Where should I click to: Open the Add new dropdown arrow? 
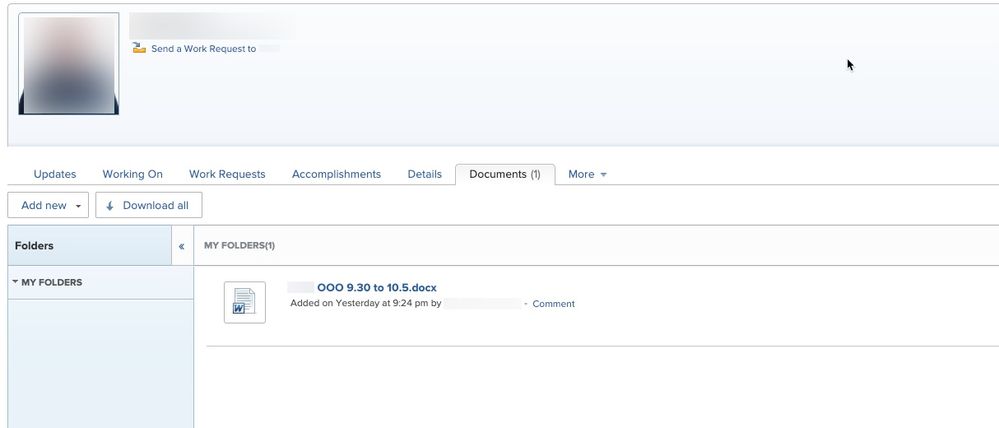click(x=78, y=206)
